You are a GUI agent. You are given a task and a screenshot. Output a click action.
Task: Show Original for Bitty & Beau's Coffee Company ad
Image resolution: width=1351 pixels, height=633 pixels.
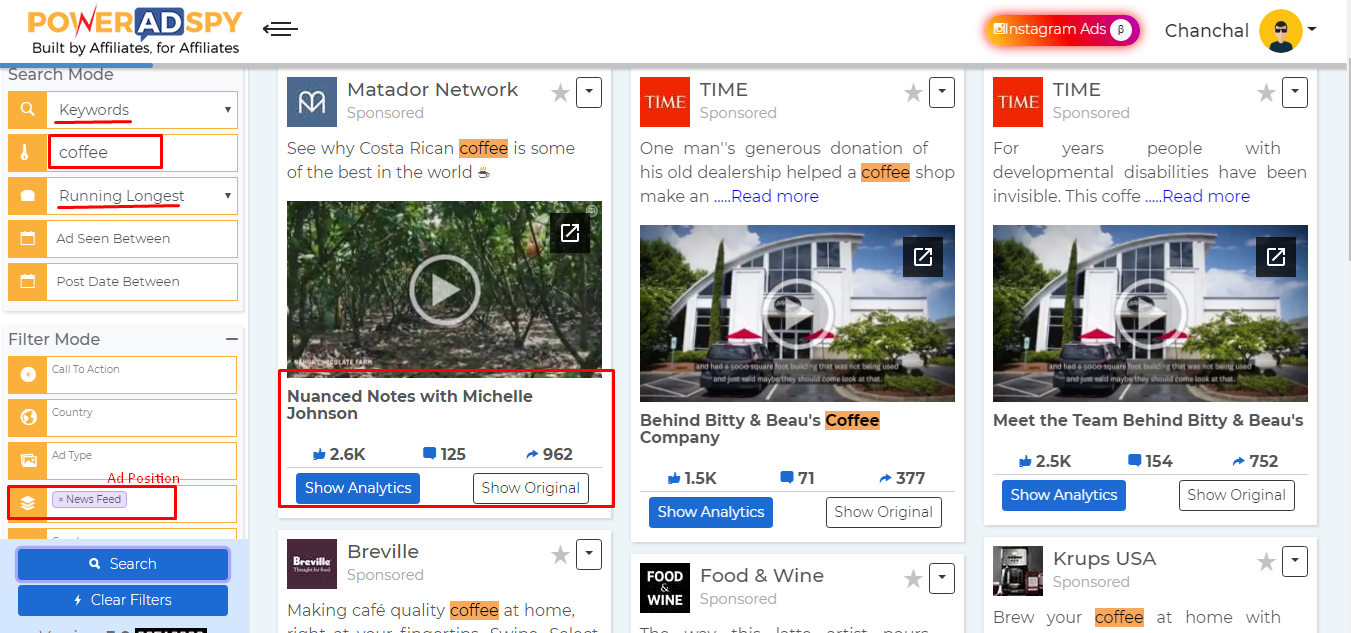pyautogui.click(x=884, y=512)
